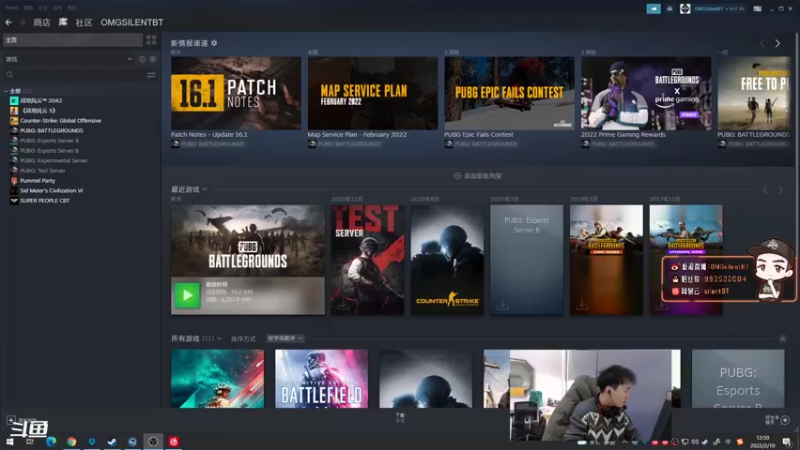Image resolution: width=800 pixels, height=450 pixels.
Task: Open the downloads manager at bottom center
Action: (x=400, y=418)
